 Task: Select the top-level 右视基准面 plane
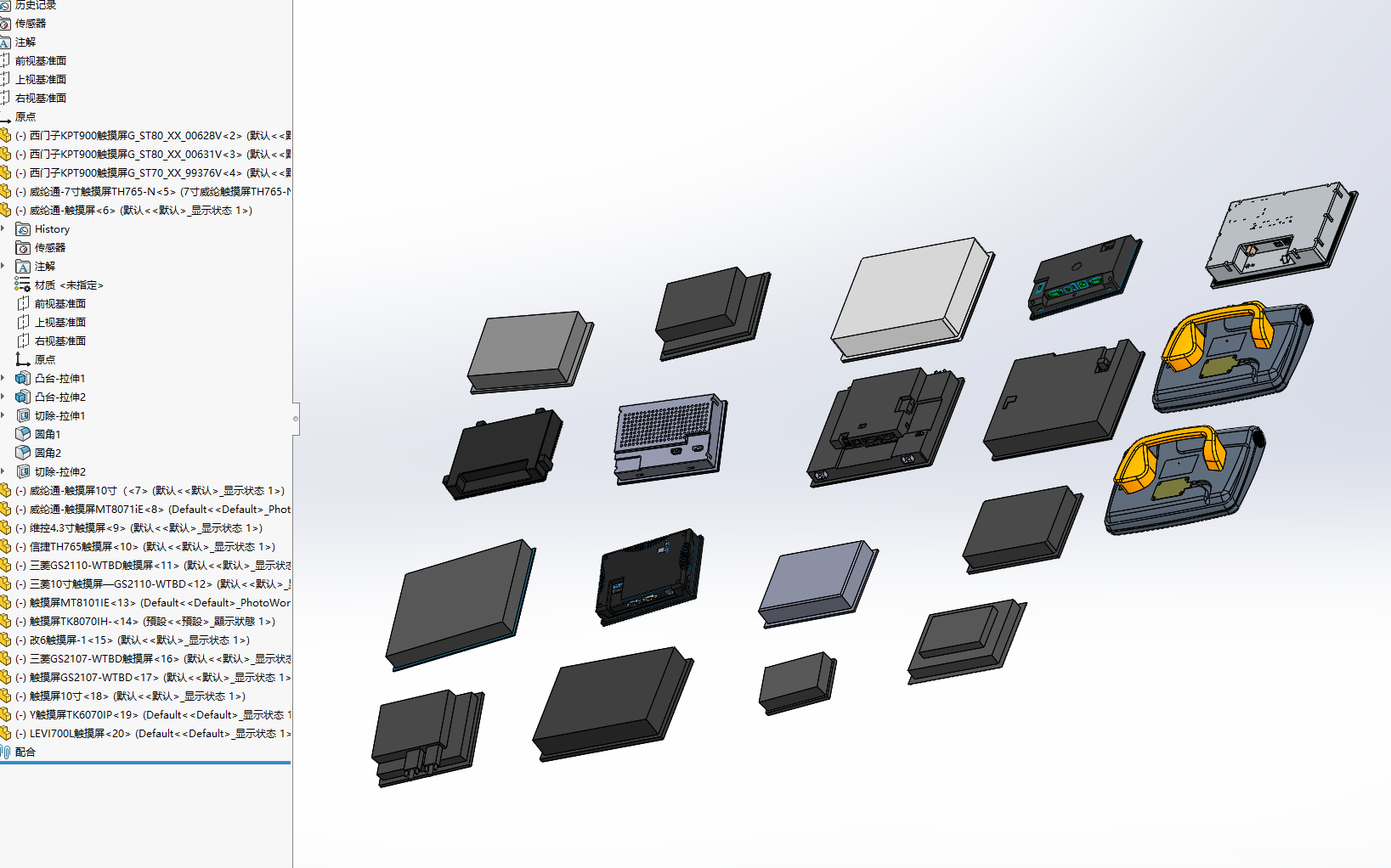pyautogui.click(x=41, y=99)
